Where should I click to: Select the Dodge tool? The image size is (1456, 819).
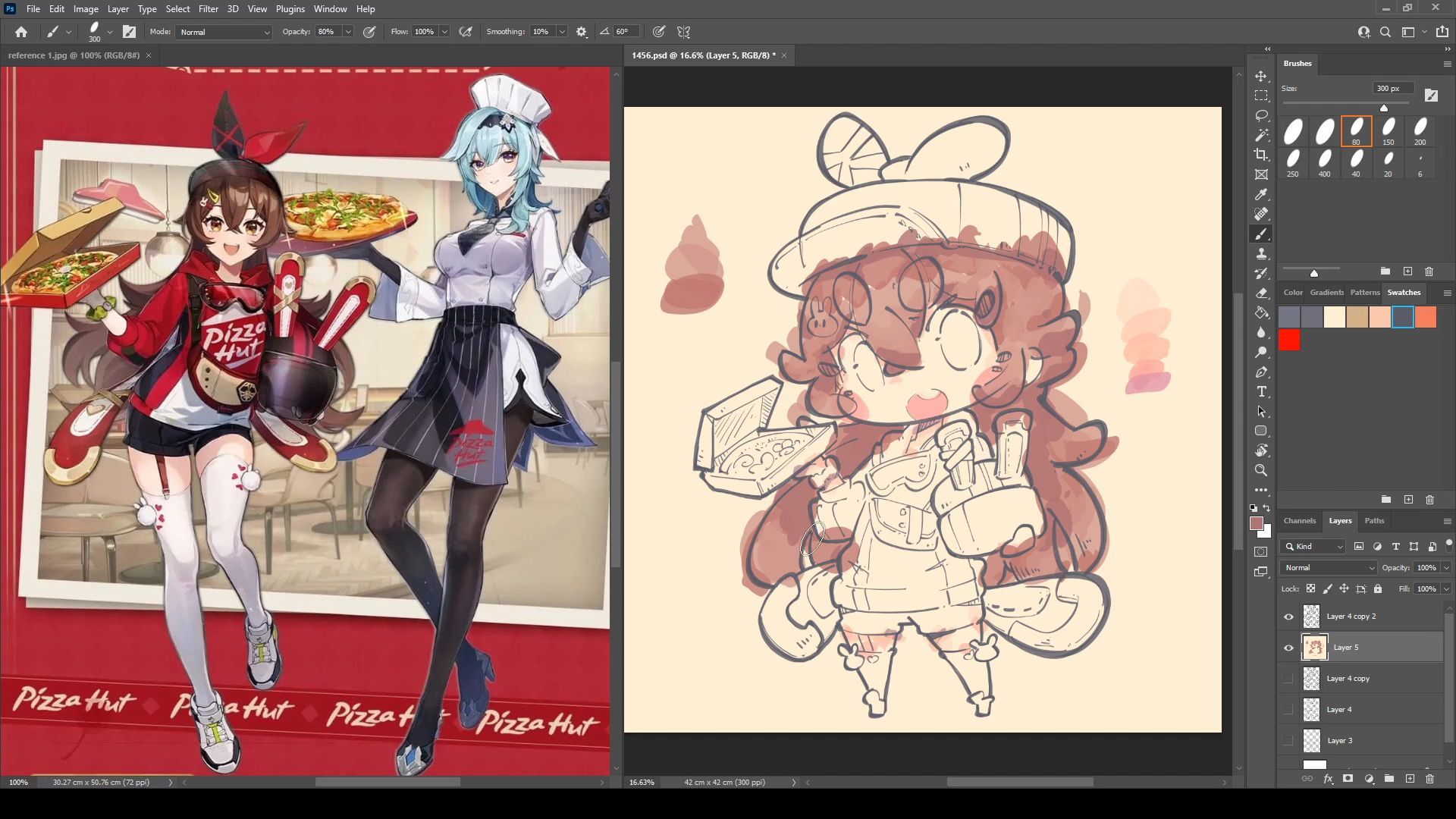pyautogui.click(x=1261, y=353)
